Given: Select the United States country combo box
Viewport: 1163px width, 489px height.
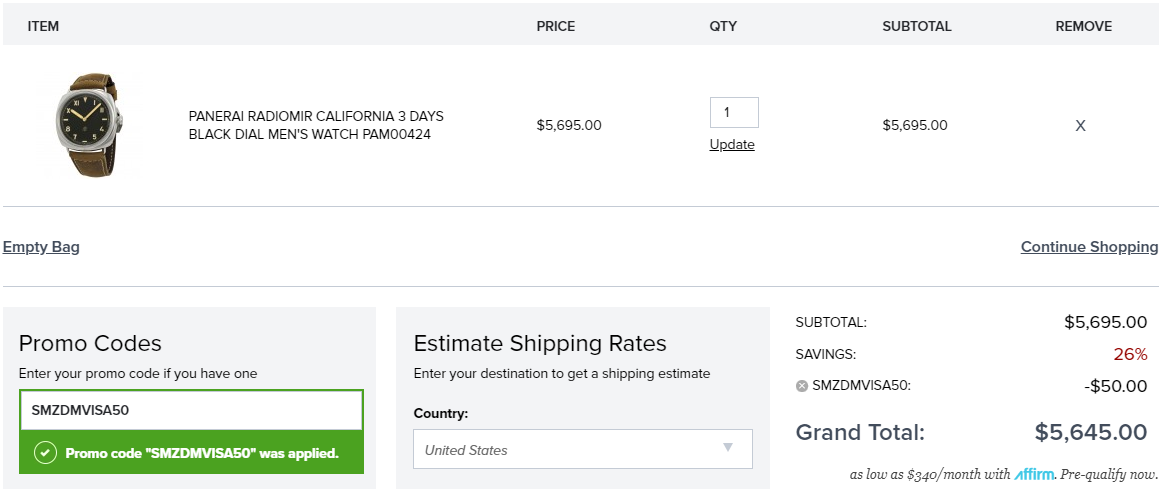Looking at the screenshot, I should tap(582, 449).
